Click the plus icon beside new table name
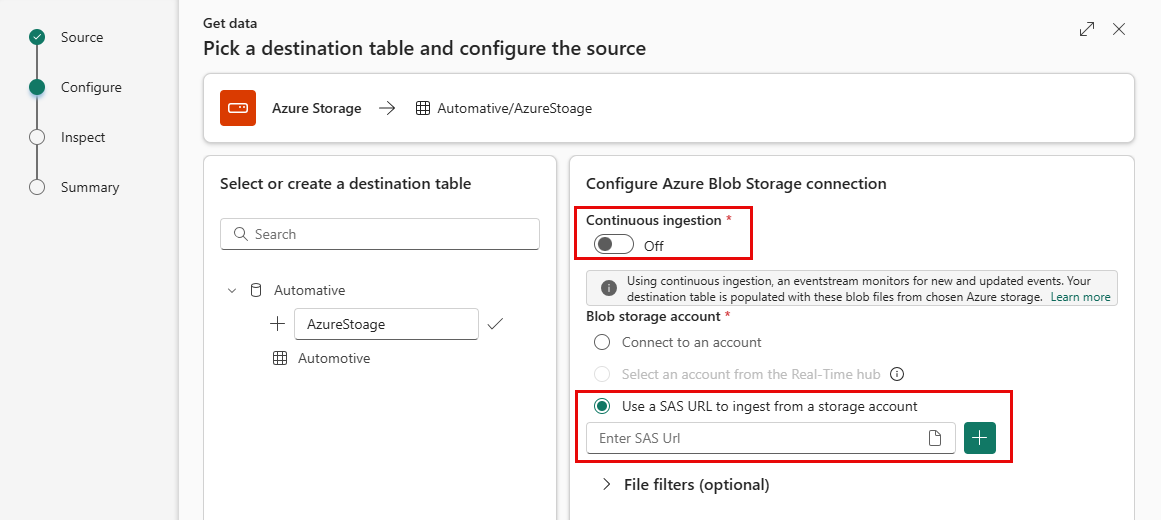The height and width of the screenshot is (520, 1161). click(278, 324)
